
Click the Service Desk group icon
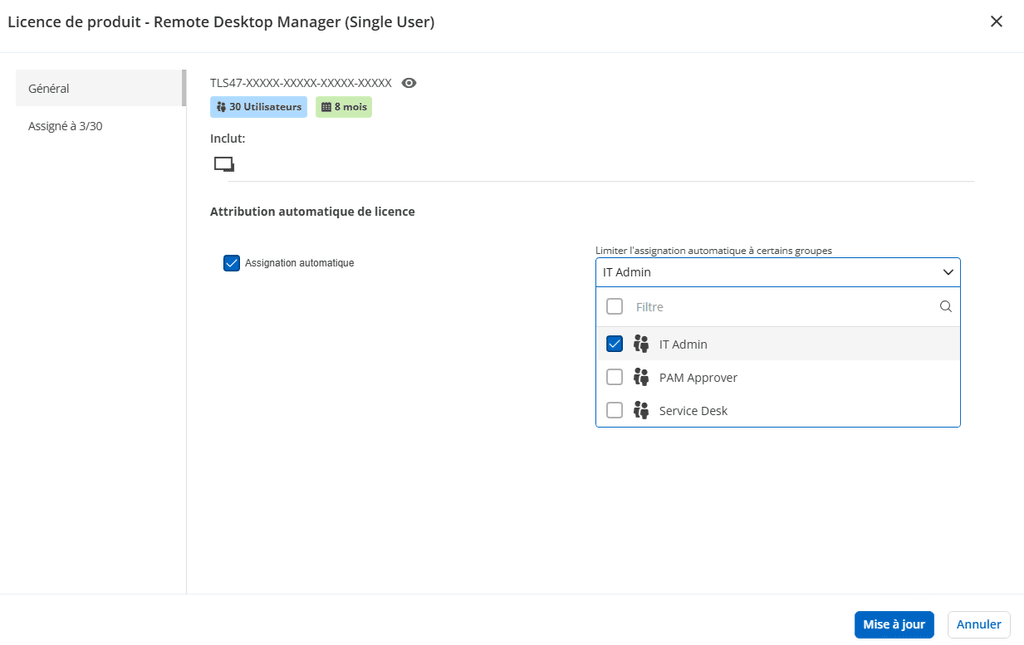coord(642,410)
